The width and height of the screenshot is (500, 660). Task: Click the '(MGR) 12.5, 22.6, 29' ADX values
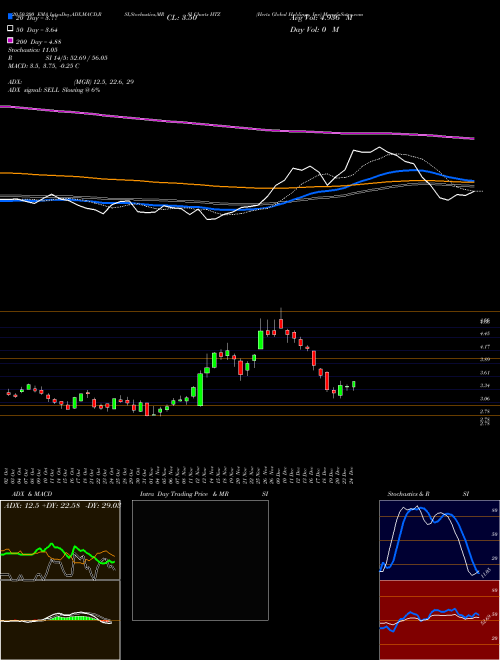pyautogui.click(x=104, y=82)
